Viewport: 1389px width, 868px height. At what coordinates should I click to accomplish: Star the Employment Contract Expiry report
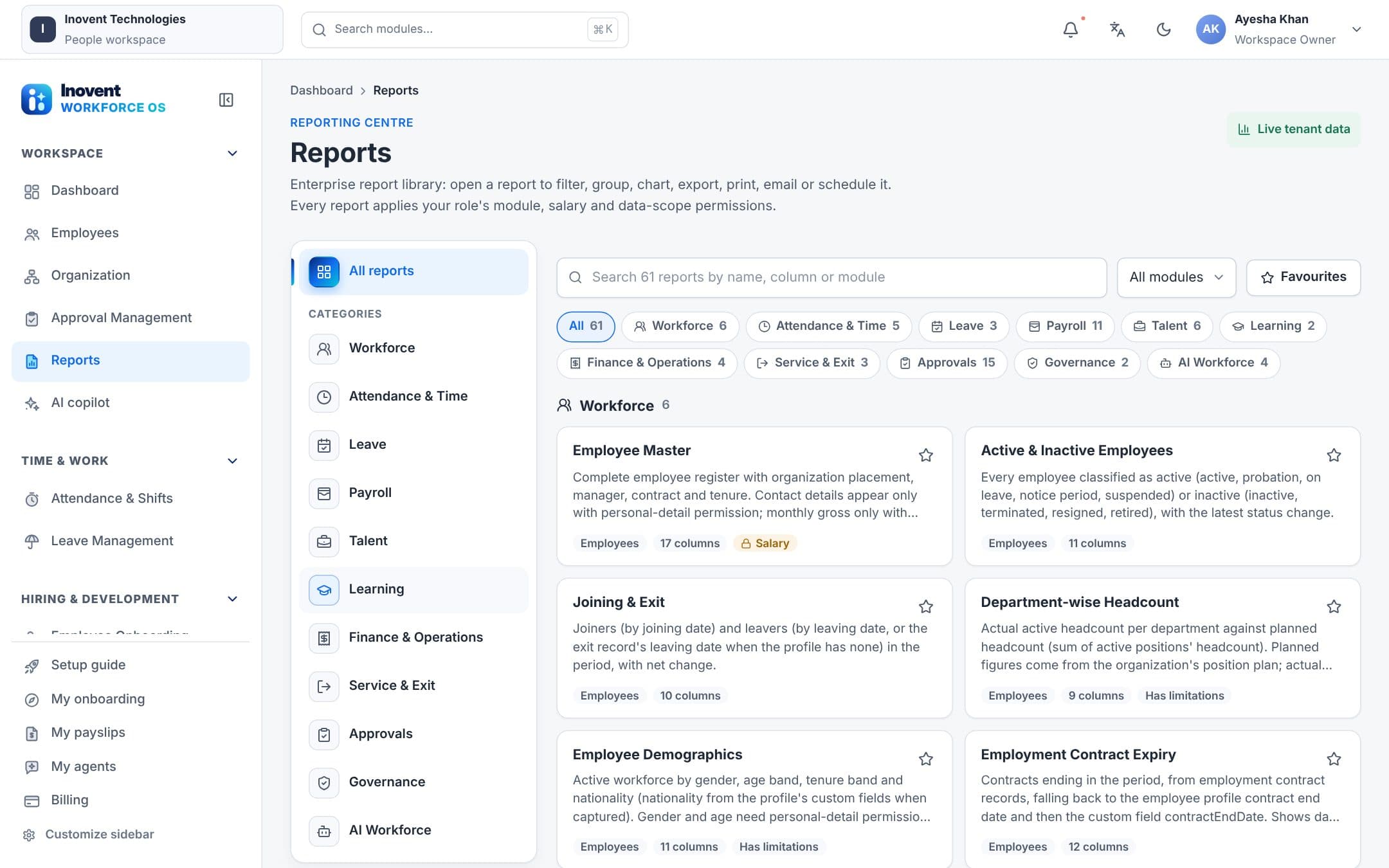(1334, 759)
